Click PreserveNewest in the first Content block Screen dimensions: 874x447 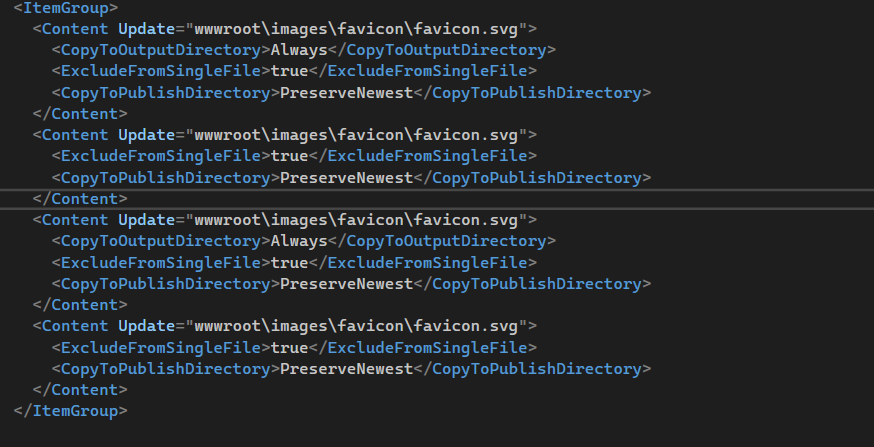347,93
